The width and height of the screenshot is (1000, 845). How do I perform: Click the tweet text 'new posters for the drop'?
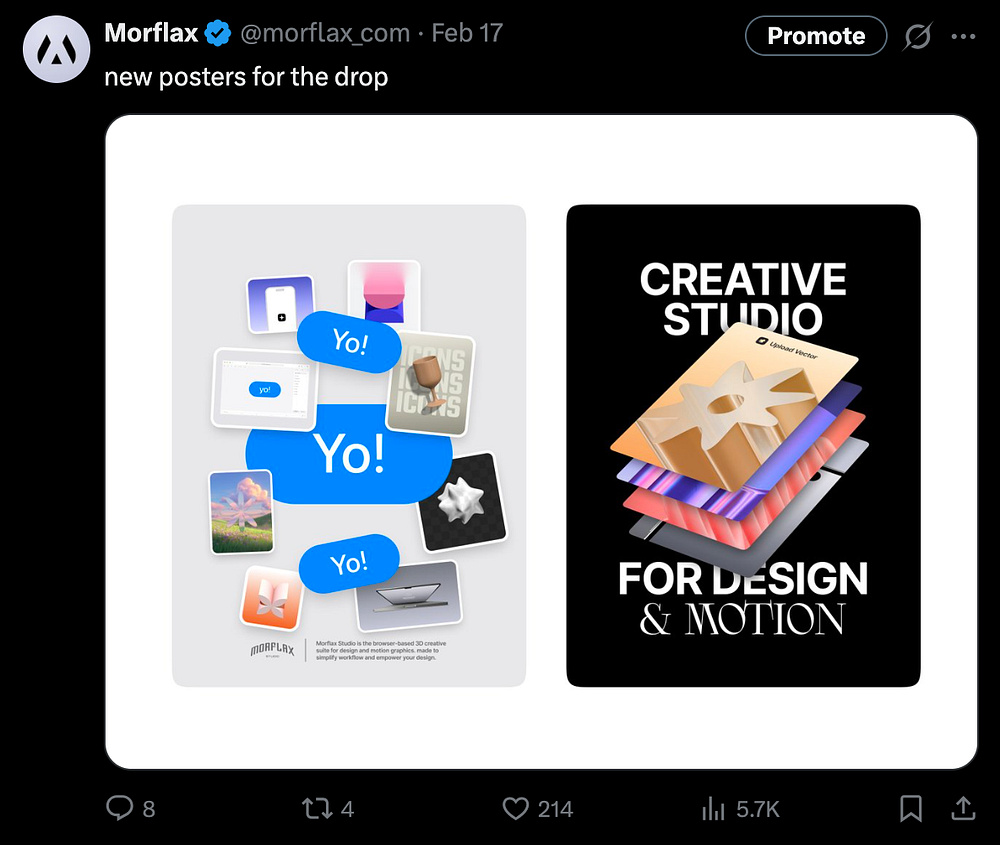tap(246, 77)
